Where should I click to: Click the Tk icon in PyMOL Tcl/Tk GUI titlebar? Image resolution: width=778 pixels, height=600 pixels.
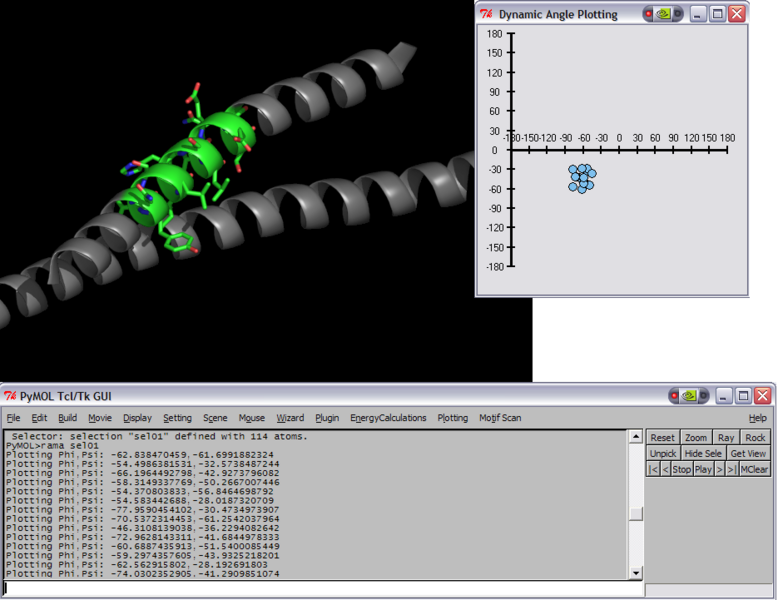pyautogui.click(x=11, y=395)
